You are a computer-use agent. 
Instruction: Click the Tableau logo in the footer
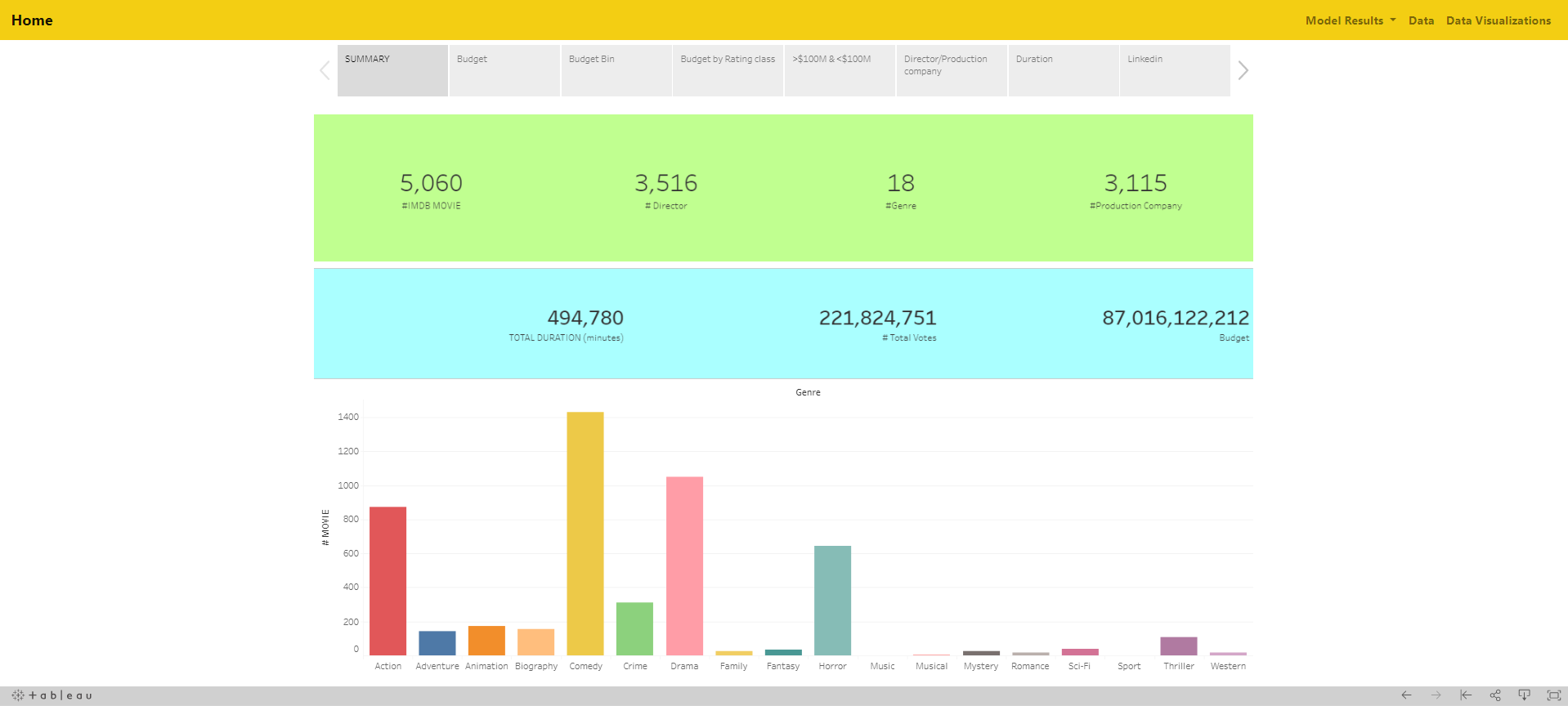point(52,695)
